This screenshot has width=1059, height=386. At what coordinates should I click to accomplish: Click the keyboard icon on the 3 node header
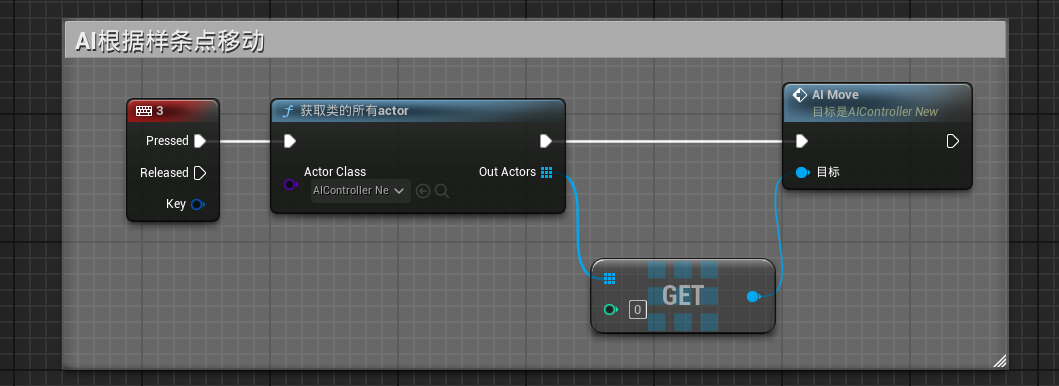144,111
